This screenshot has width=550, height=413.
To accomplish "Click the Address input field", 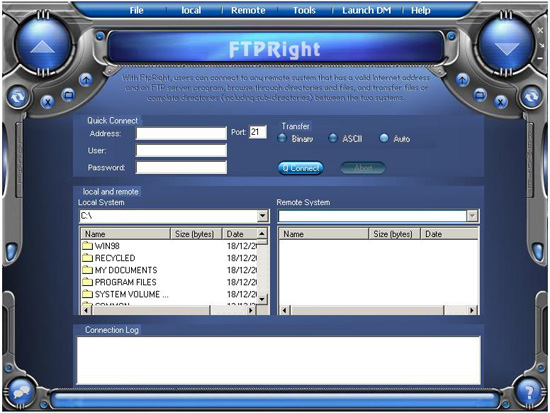I will pos(181,133).
